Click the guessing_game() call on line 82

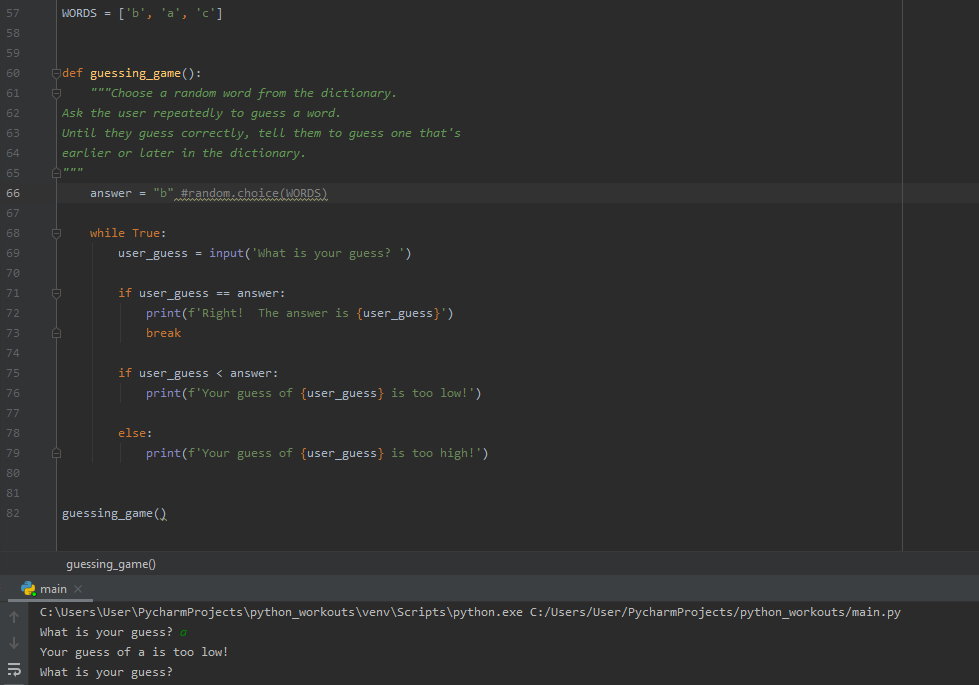[x=114, y=513]
